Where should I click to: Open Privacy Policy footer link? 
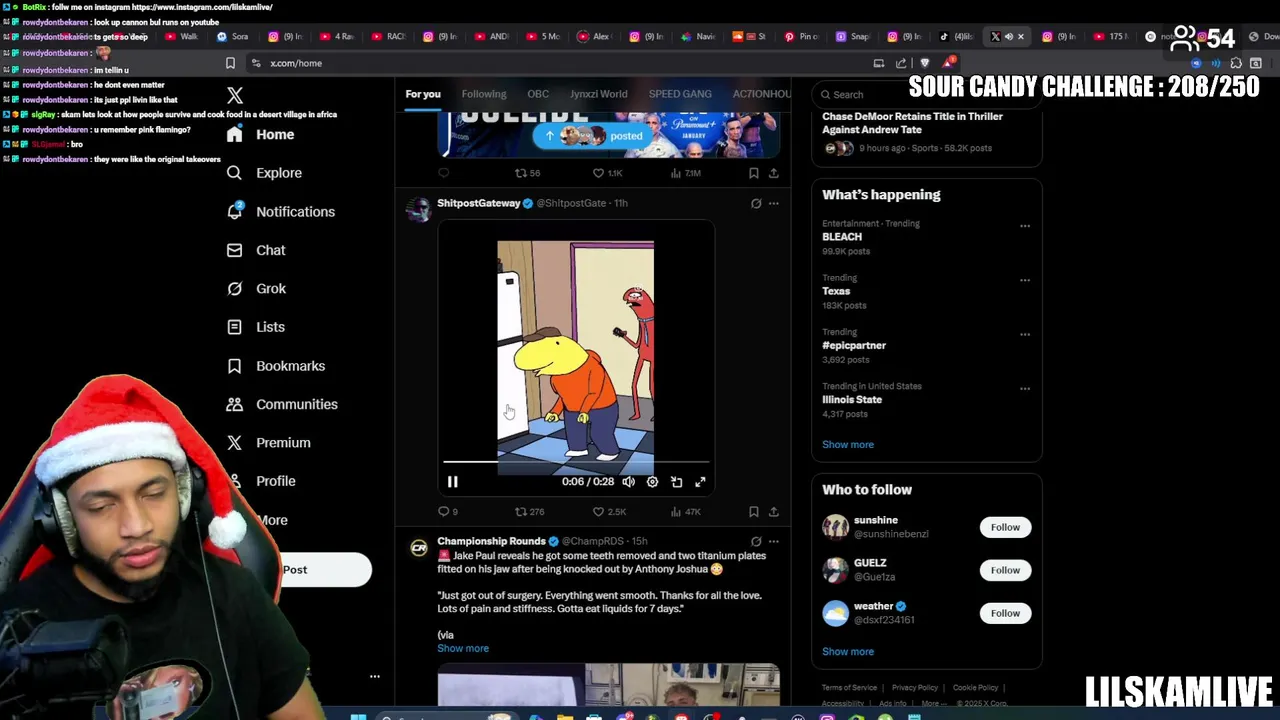(915, 688)
